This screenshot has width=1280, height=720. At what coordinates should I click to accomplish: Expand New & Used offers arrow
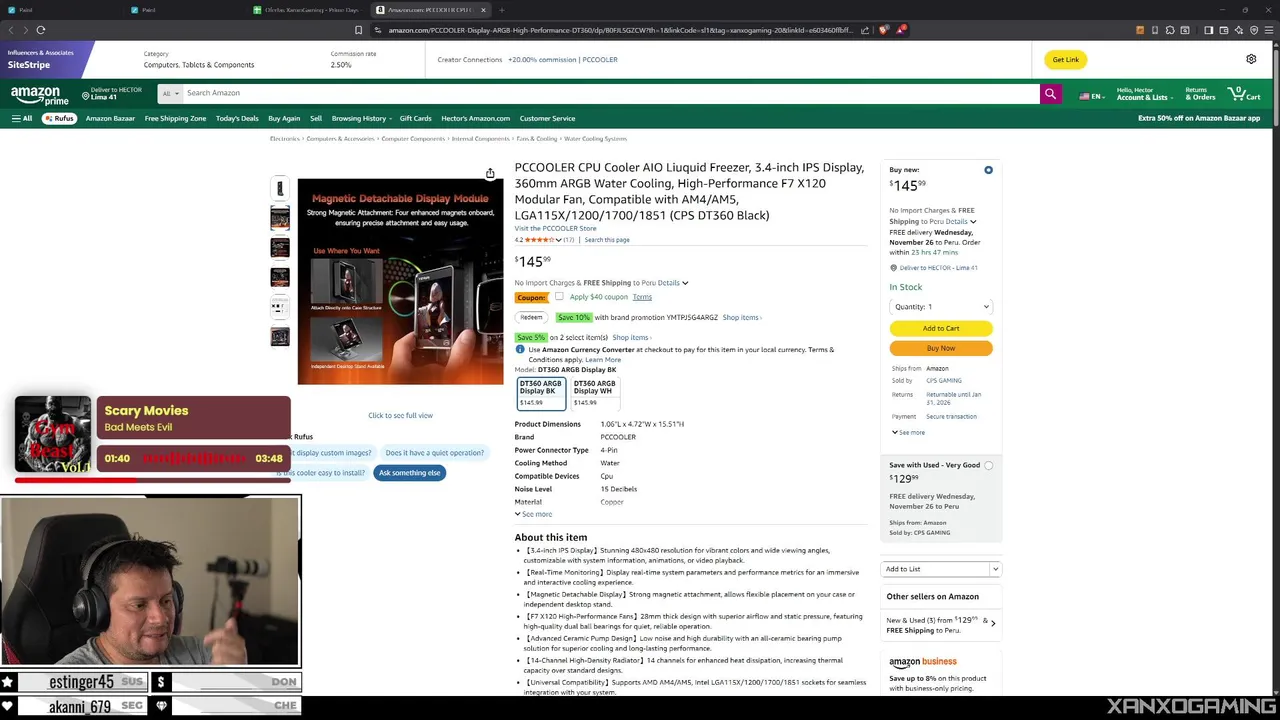pos(992,623)
